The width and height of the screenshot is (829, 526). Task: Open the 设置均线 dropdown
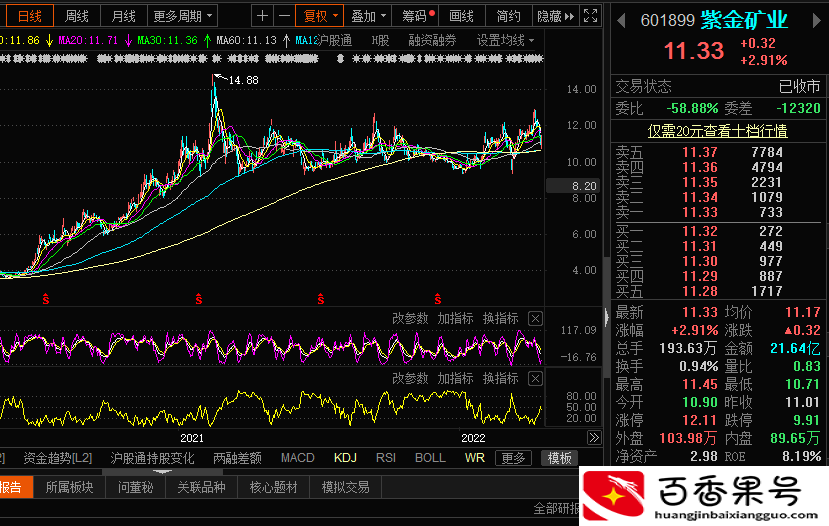tap(505, 40)
